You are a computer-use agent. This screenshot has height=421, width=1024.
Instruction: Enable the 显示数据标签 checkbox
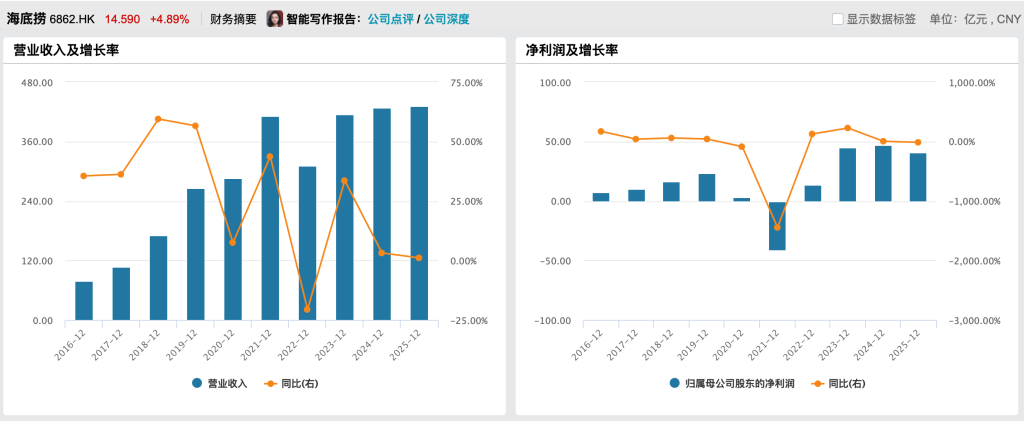[838, 19]
